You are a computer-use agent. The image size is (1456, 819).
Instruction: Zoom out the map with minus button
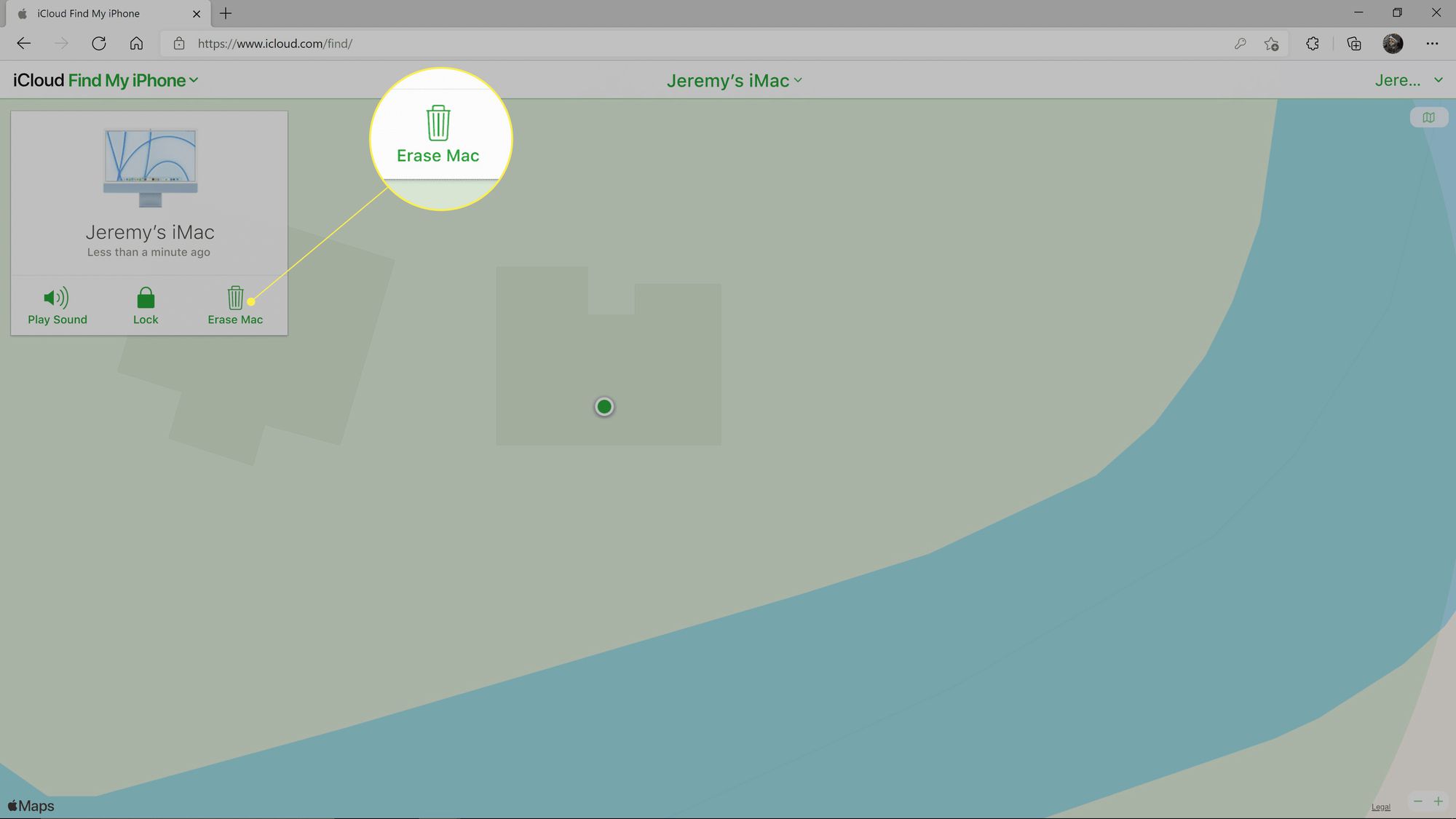(x=1417, y=802)
